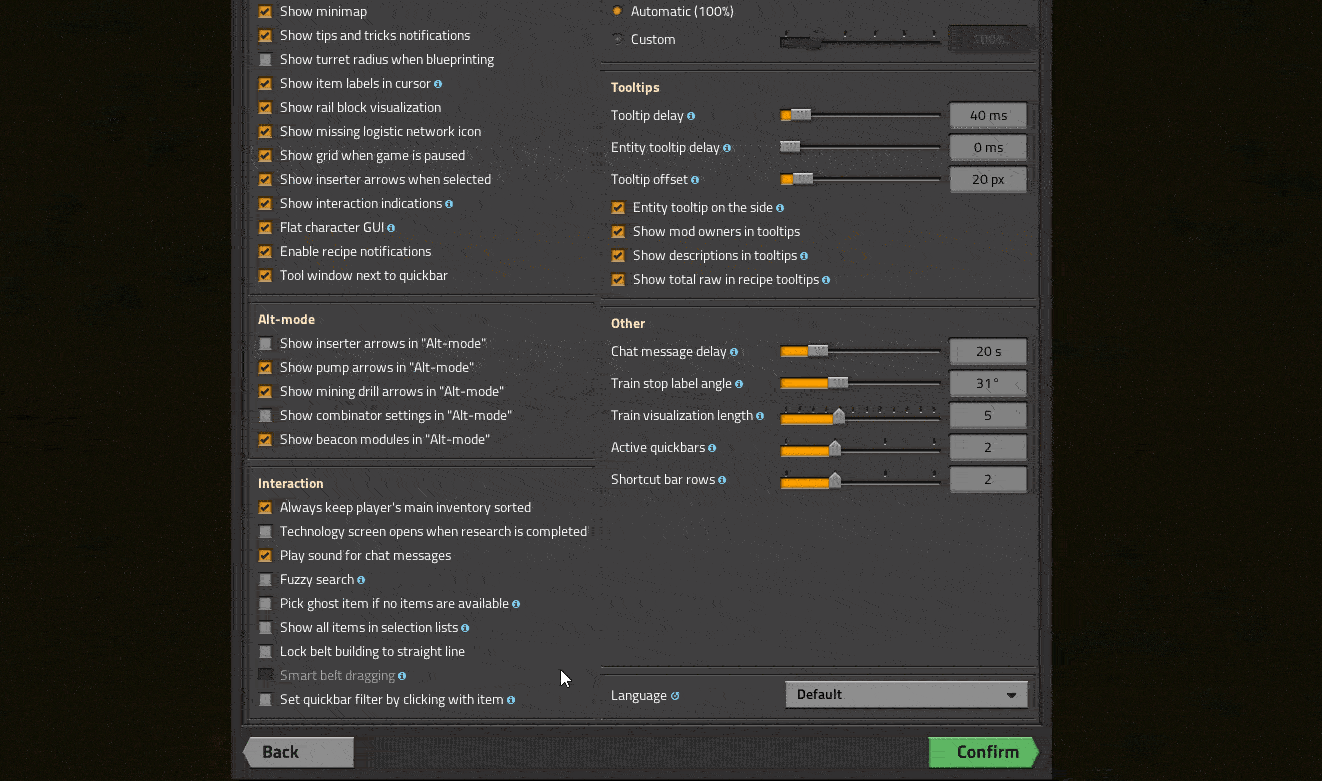
Task: Click the Shortcut bar rows slider handle
Action: click(x=835, y=480)
